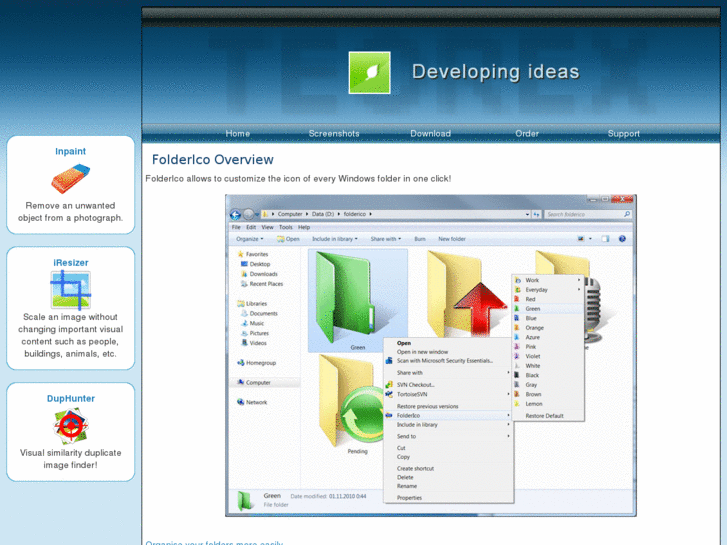
Task: Open the Inpaint eraser icon
Action: coord(70,178)
